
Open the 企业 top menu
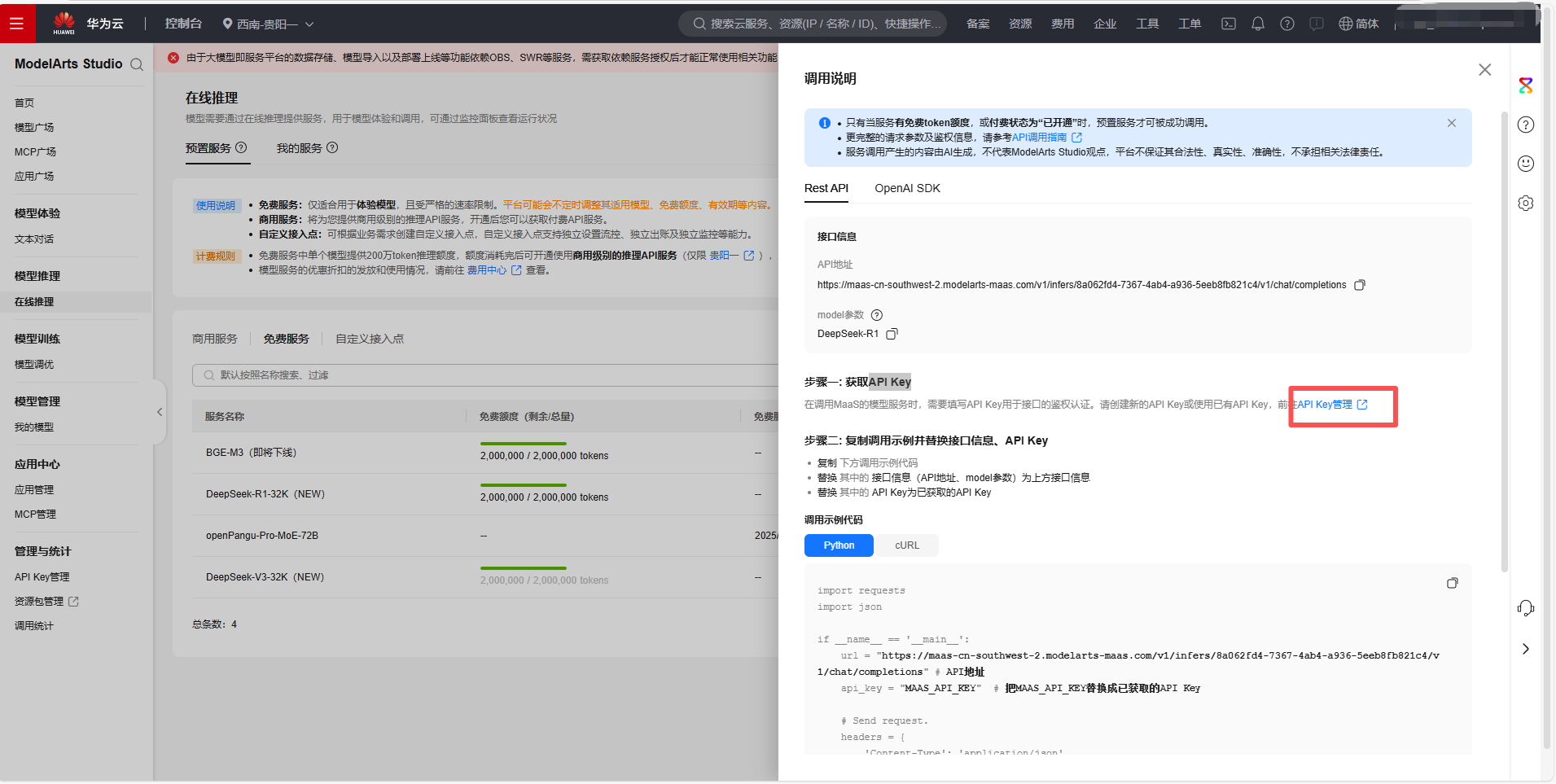click(1105, 24)
